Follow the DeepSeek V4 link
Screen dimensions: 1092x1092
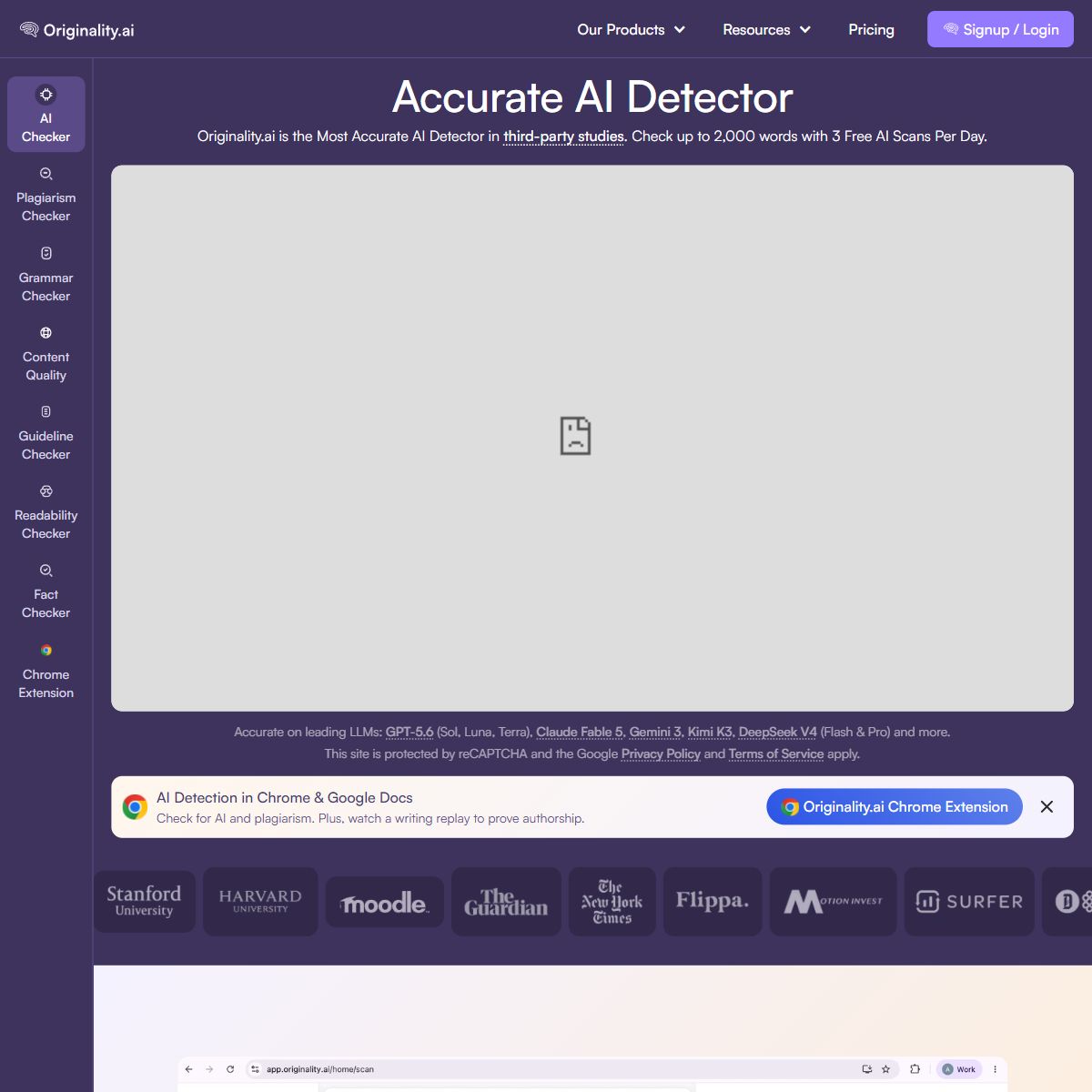(778, 732)
